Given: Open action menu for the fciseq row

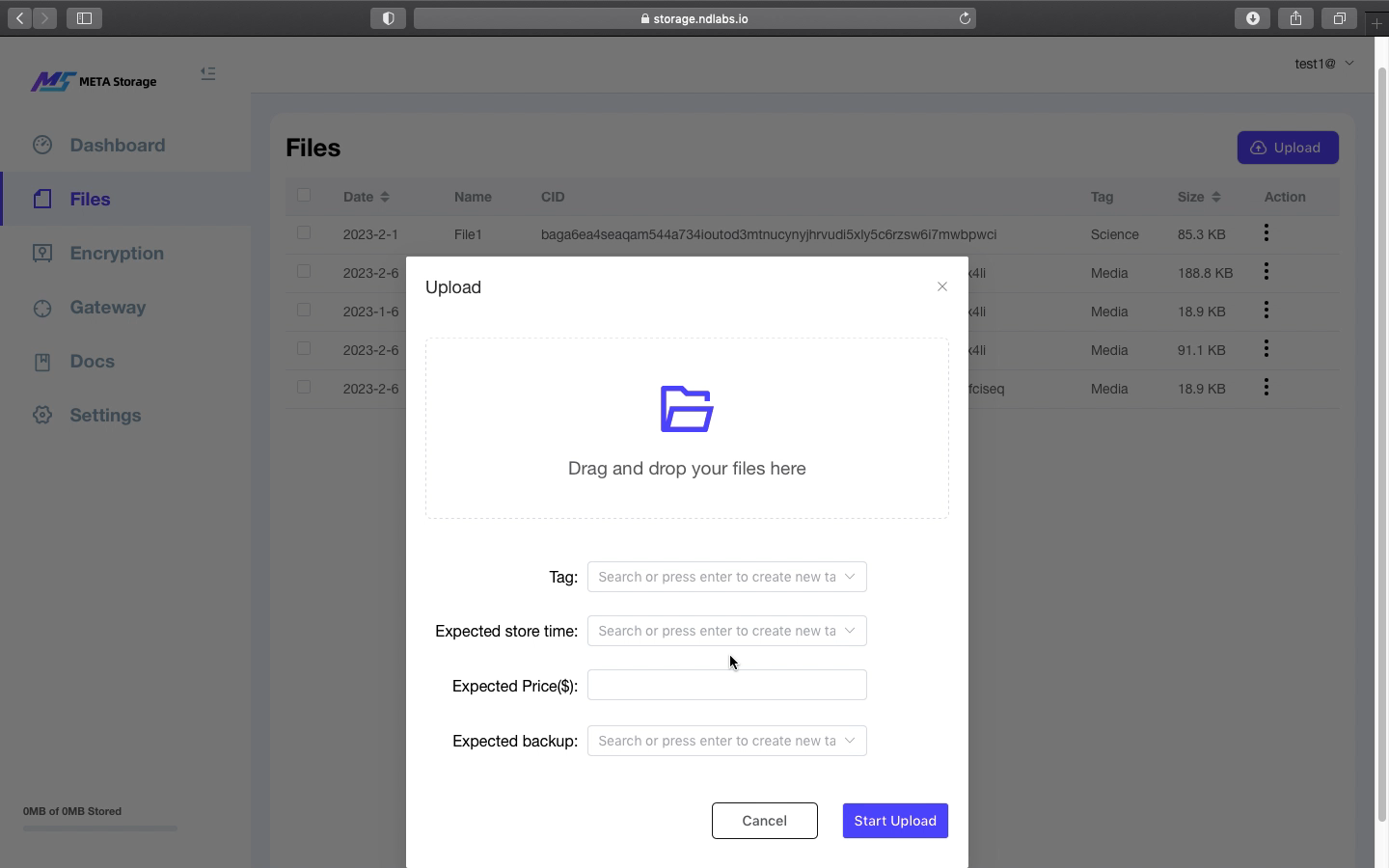Looking at the screenshot, I should click(x=1266, y=388).
